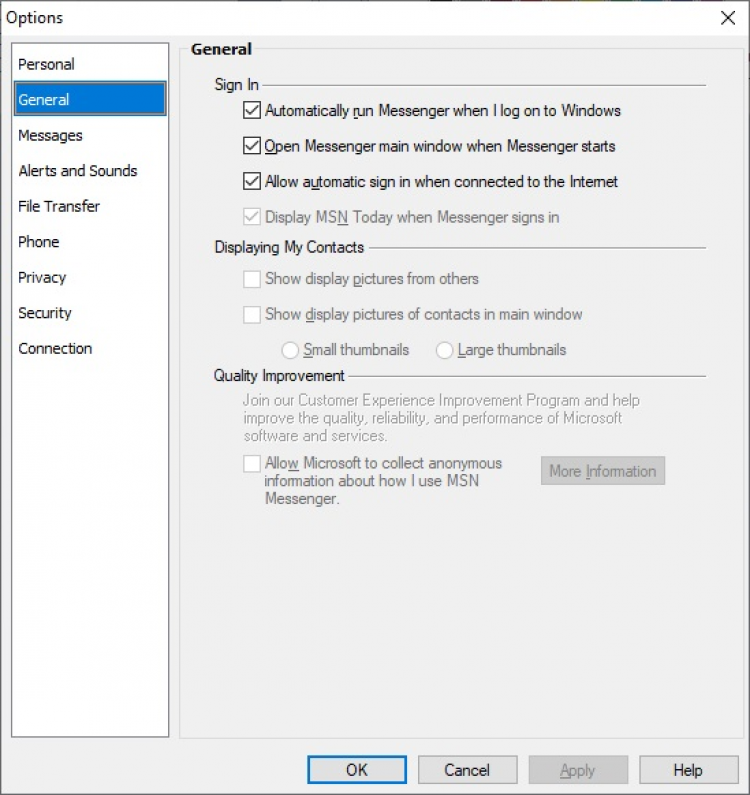Open Alerts and Sounds settings

pos(90,171)
